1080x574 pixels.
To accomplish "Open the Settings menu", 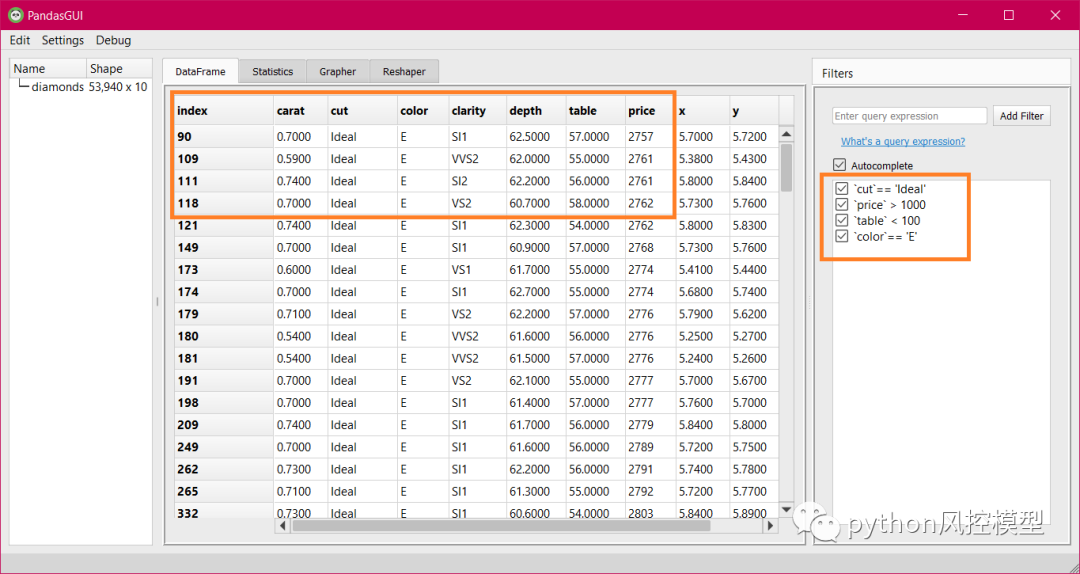I will click(63, 40).
